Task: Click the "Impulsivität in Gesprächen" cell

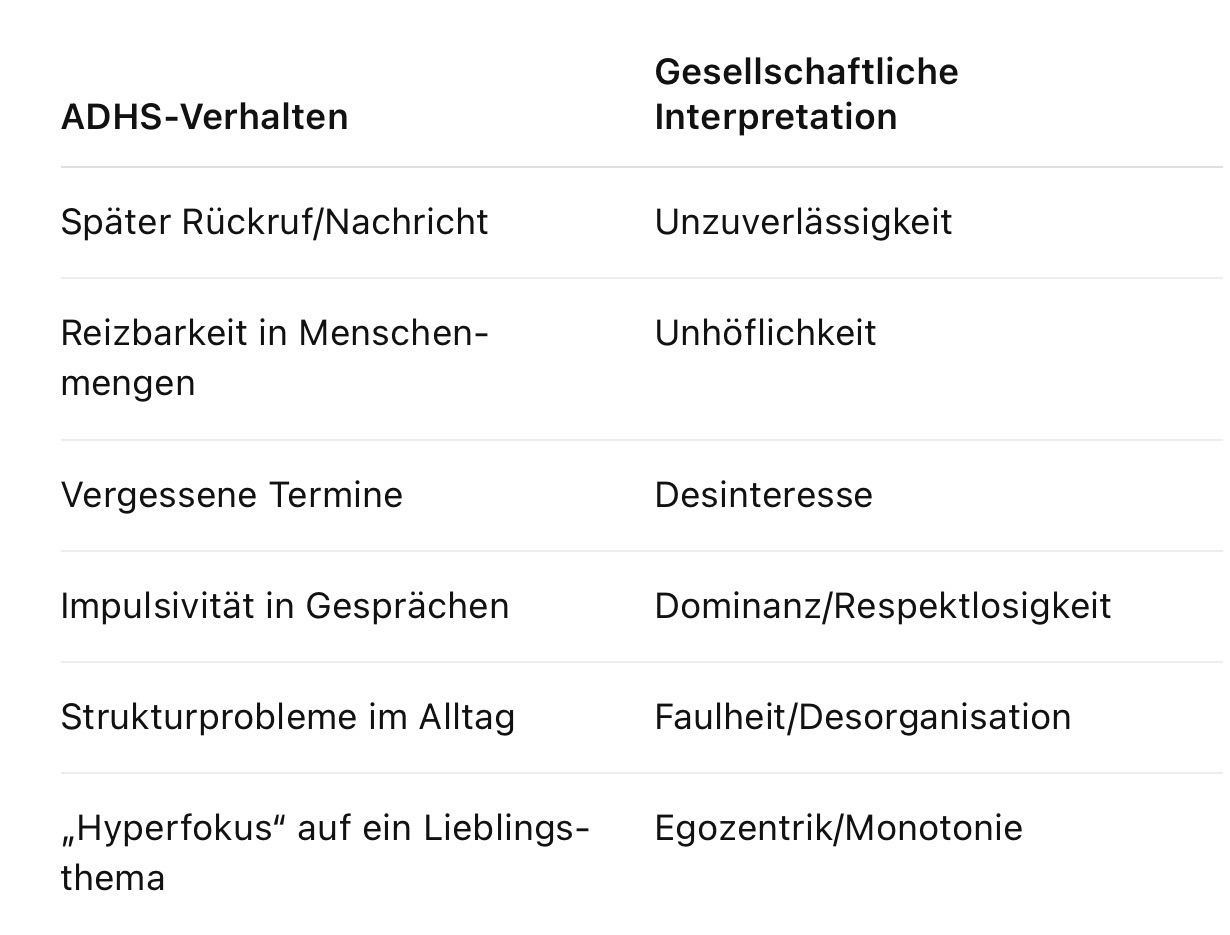Action: click(x=284, y=606)
